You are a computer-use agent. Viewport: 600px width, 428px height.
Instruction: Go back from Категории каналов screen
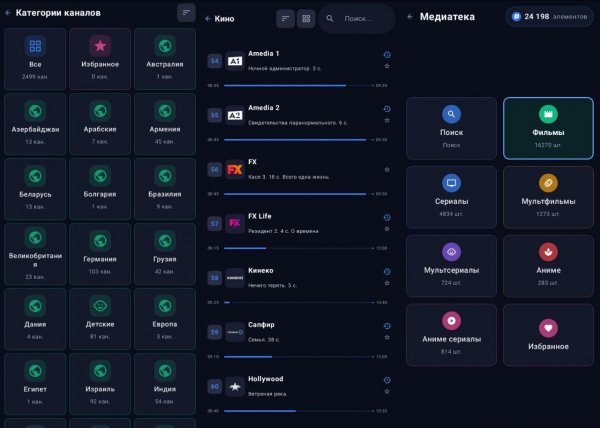click(8, 13)
